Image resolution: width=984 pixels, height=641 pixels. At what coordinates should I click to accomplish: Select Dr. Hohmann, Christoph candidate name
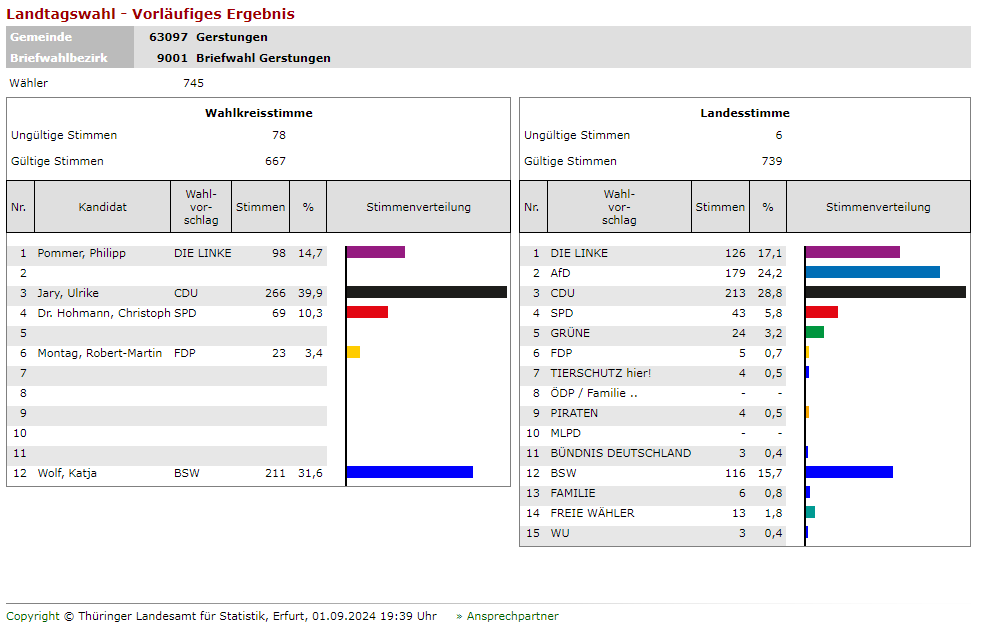(x=104, y=313)
